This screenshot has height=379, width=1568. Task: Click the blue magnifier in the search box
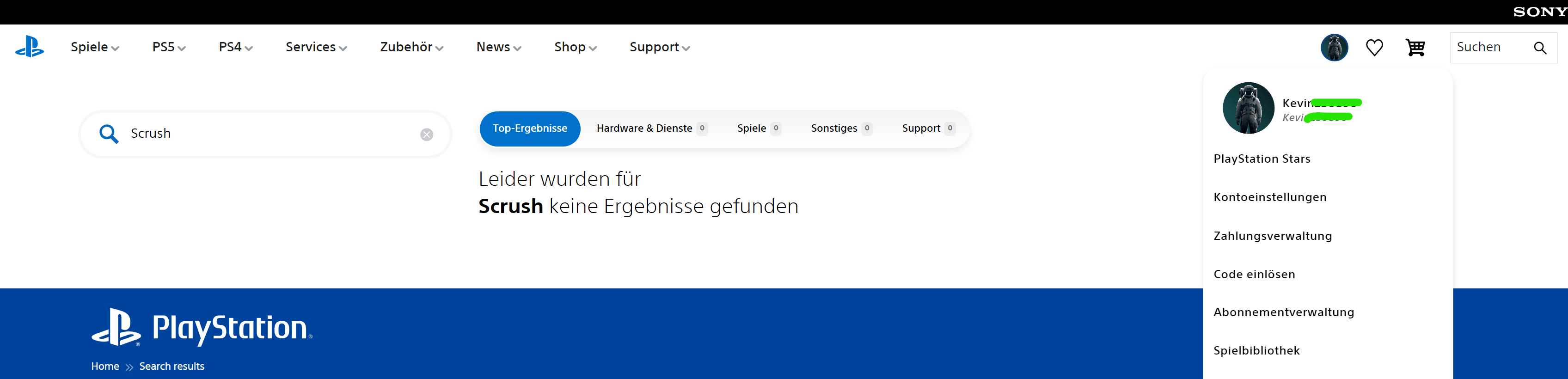[109, 133]
